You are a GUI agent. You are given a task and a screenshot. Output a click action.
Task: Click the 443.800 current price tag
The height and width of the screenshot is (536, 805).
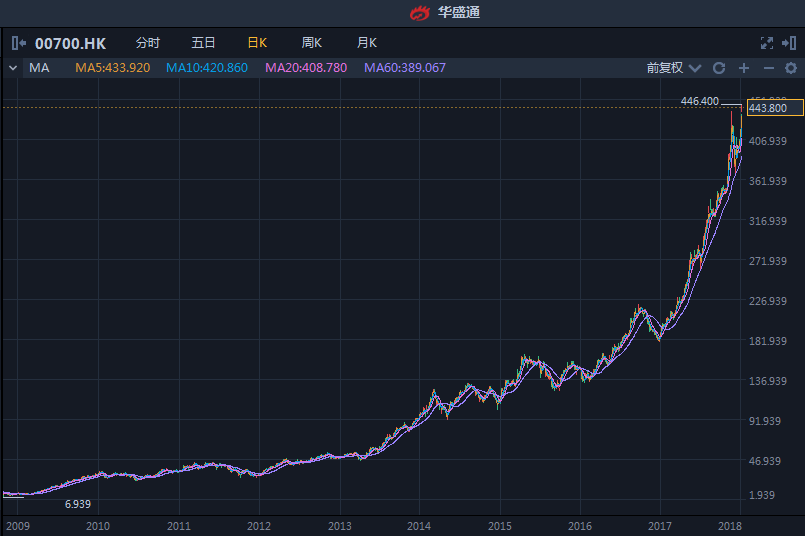click(x=767, y=108)
